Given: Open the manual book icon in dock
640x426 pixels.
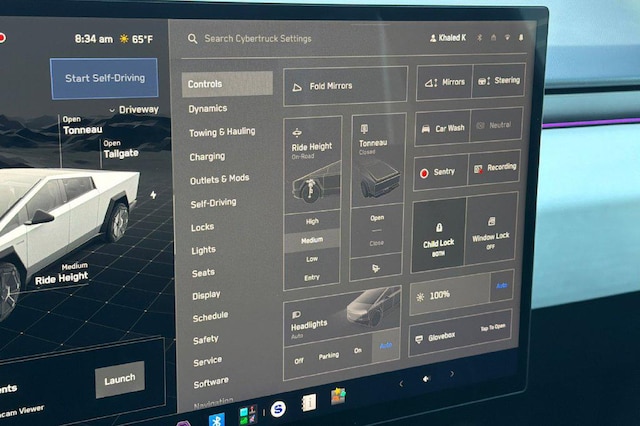Looking at the screenshot, I should [309, 403].
